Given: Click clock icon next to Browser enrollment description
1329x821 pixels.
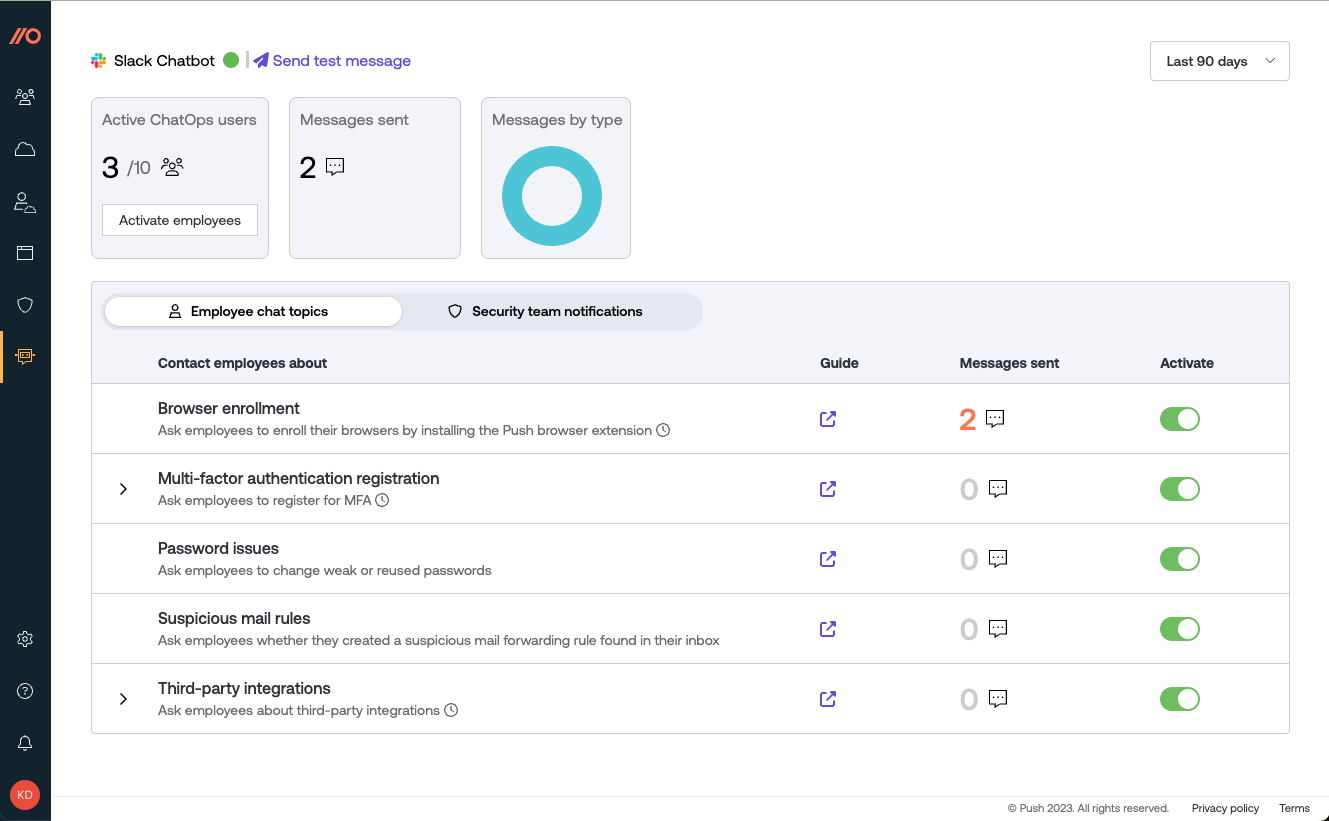Looking at the screenshot, I should [x=663, y=431].
